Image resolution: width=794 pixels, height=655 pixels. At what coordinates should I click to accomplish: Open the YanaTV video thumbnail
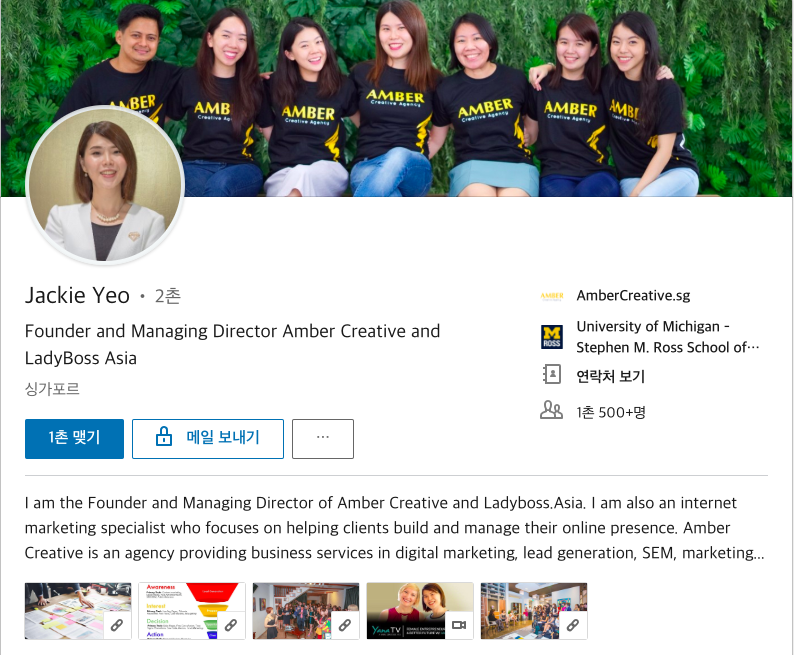[420, 611]
